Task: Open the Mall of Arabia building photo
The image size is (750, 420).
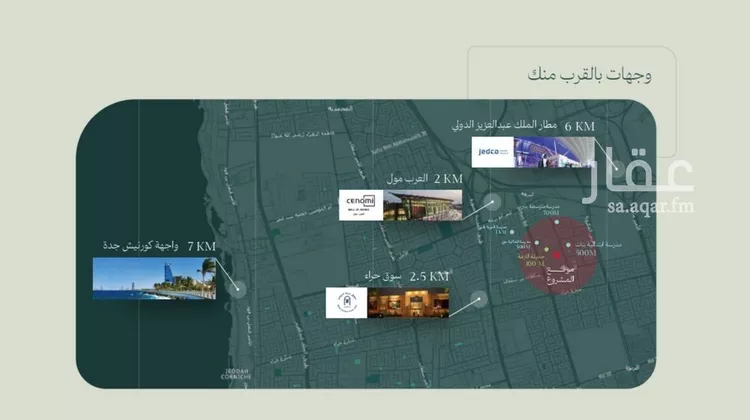Action: 423,205
